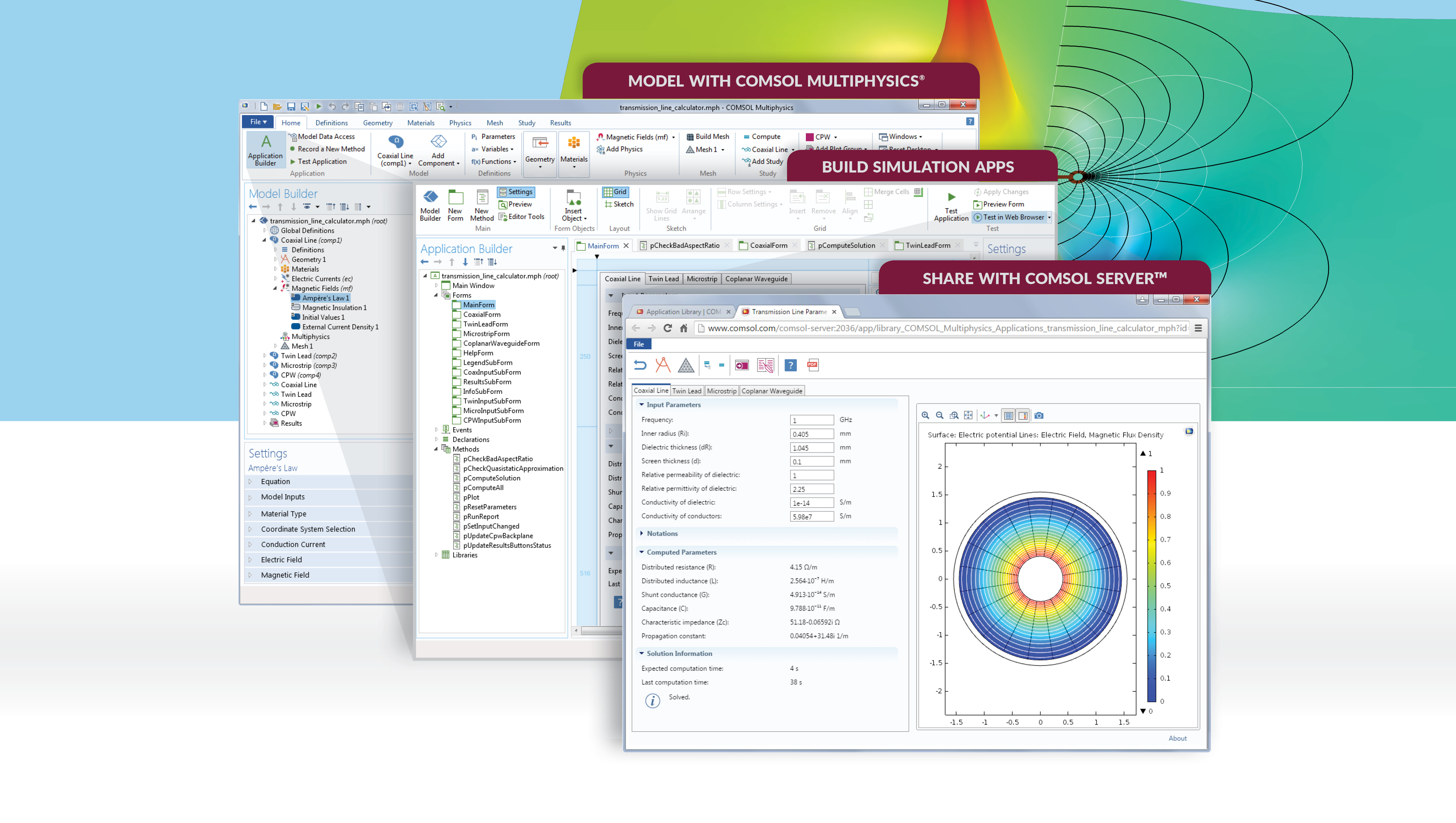Viewport: 1456px width, 823px height.
Task: Switch to the Microstrip tab in the web app
Action: (722, 390)
